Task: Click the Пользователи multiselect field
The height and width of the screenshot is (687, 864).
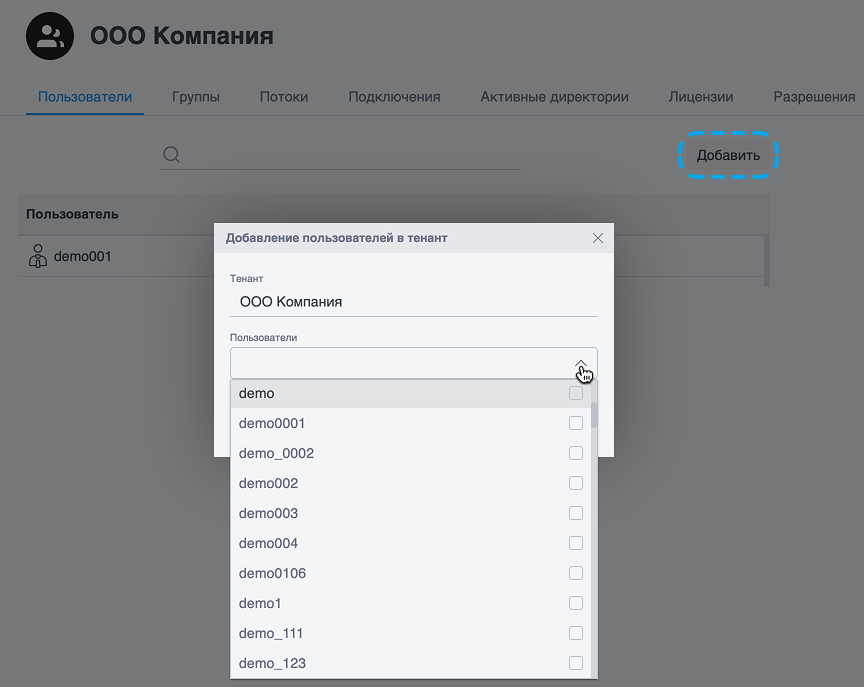Action: 413,363
